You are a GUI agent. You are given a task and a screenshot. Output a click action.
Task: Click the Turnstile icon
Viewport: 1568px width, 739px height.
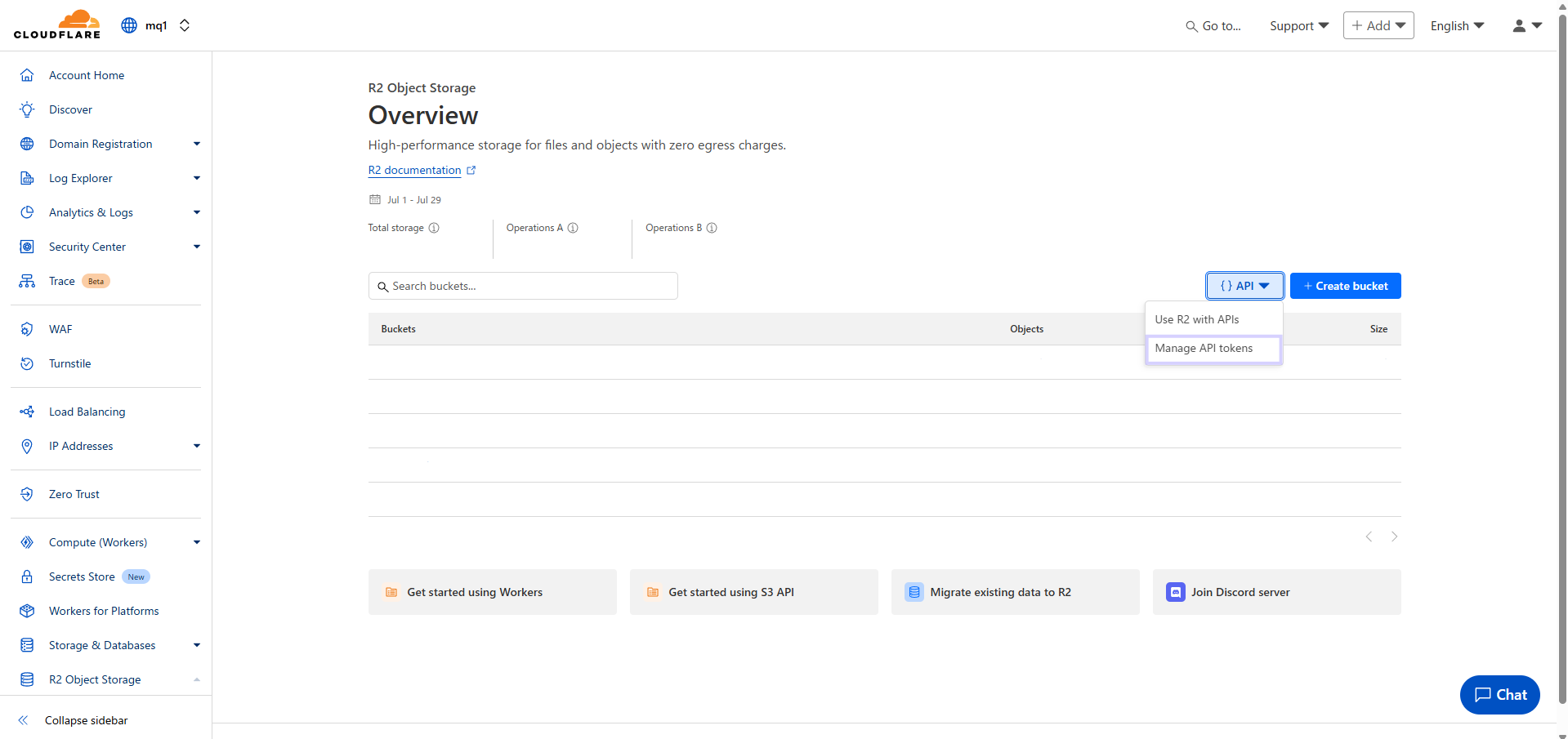click(27, 363)
